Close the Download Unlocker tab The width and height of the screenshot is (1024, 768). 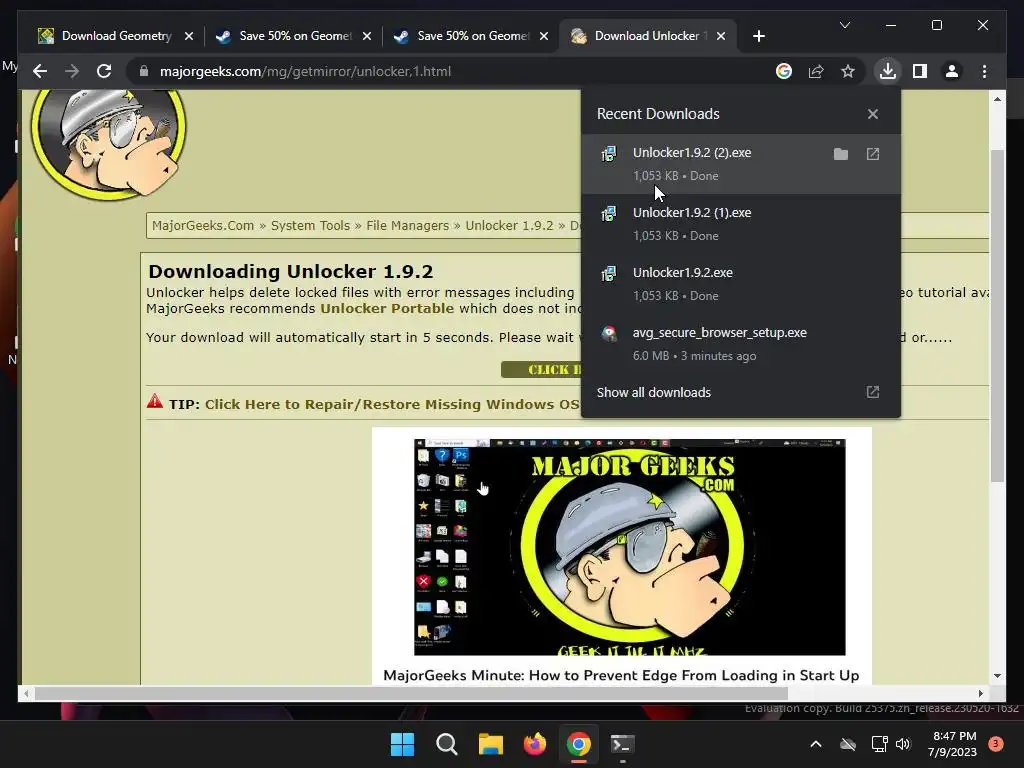tap(721, 36)
